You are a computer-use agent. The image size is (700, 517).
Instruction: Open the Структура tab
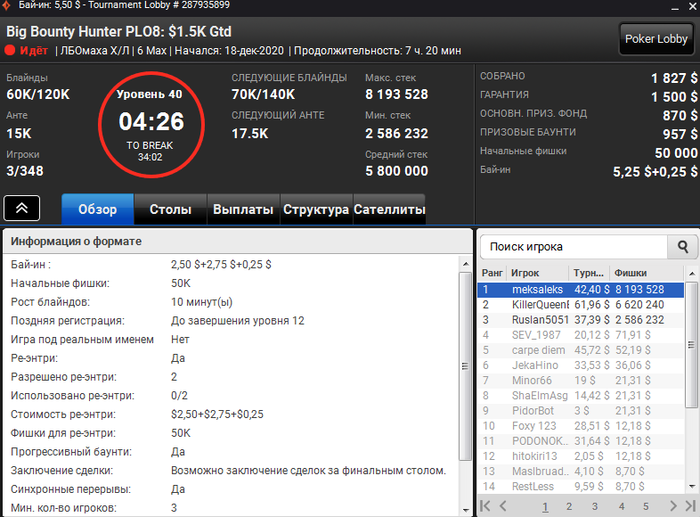pos(316,209)
